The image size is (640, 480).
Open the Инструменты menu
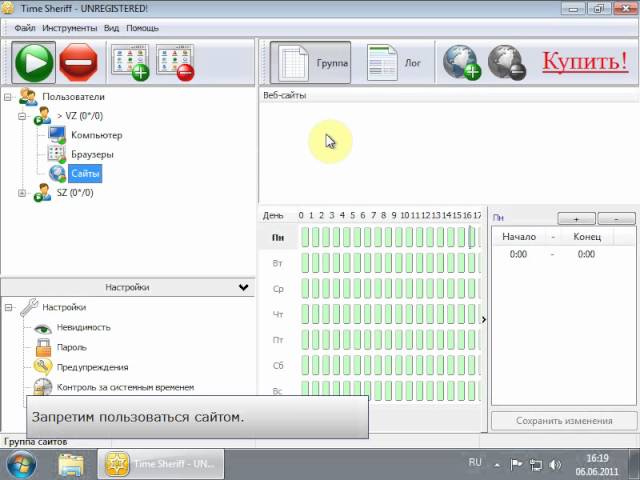pos(70,28)
